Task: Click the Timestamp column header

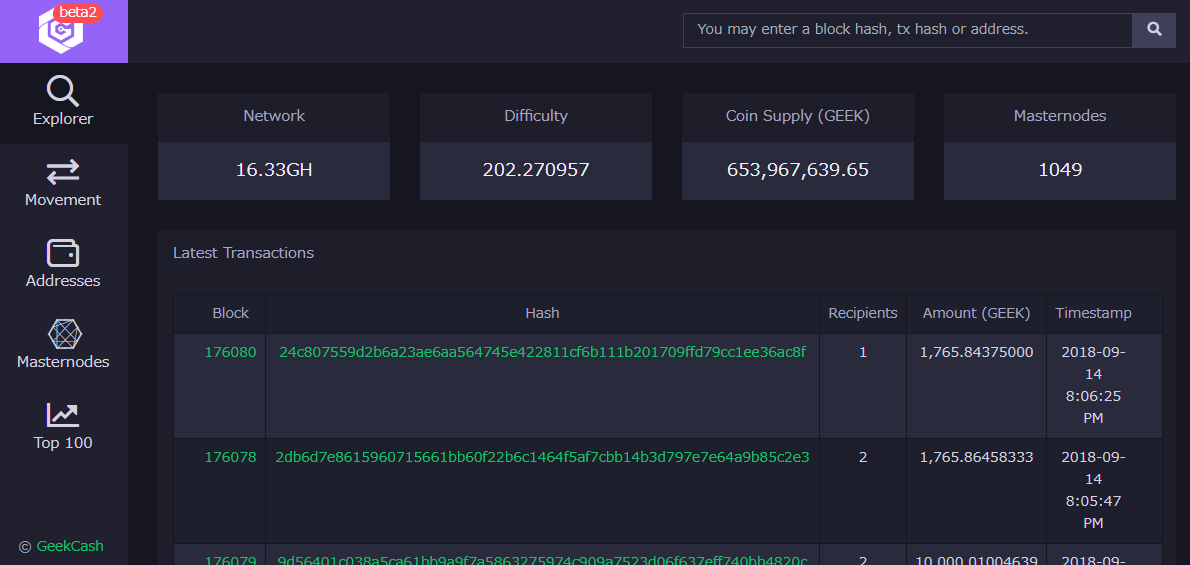Action: pyautogui.click(x=1094, y=313)
